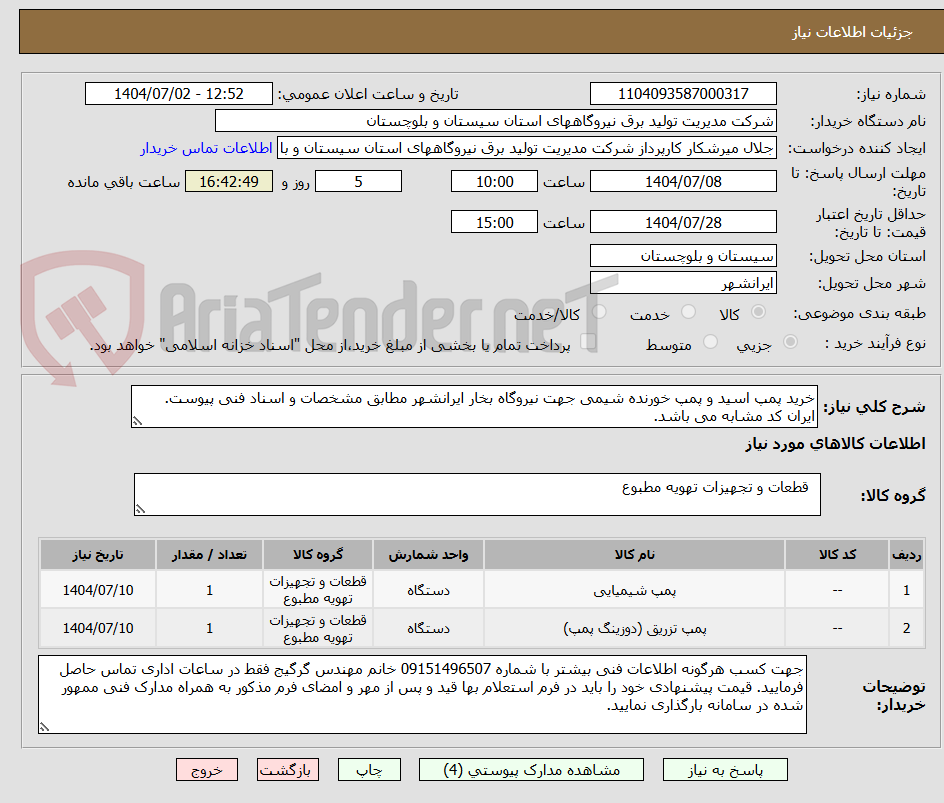
Task: Open the سیستان و بلوچستان province dropdown
Action: tap(683, 255)
